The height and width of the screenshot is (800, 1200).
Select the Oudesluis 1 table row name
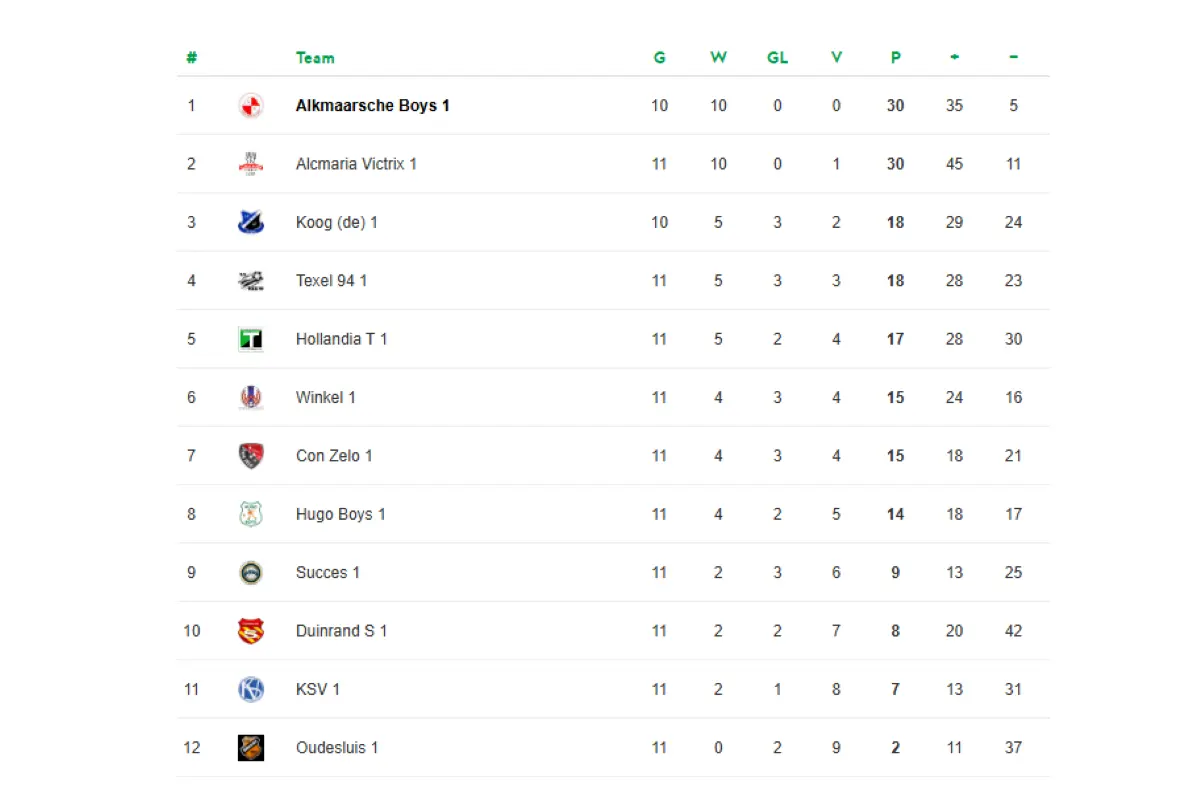(337, 747)
